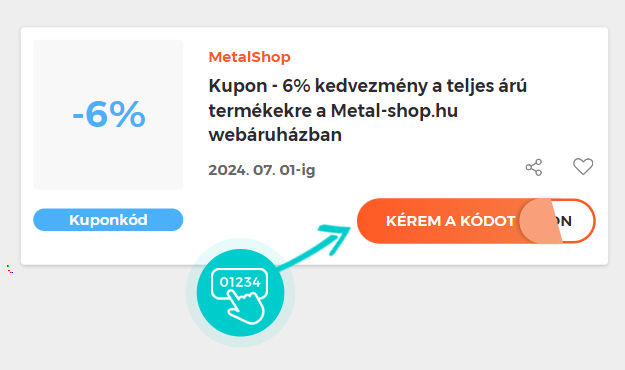
Task: Click the expiry date 2024. 07. 01-ig
Action: [x=262, y=170]
